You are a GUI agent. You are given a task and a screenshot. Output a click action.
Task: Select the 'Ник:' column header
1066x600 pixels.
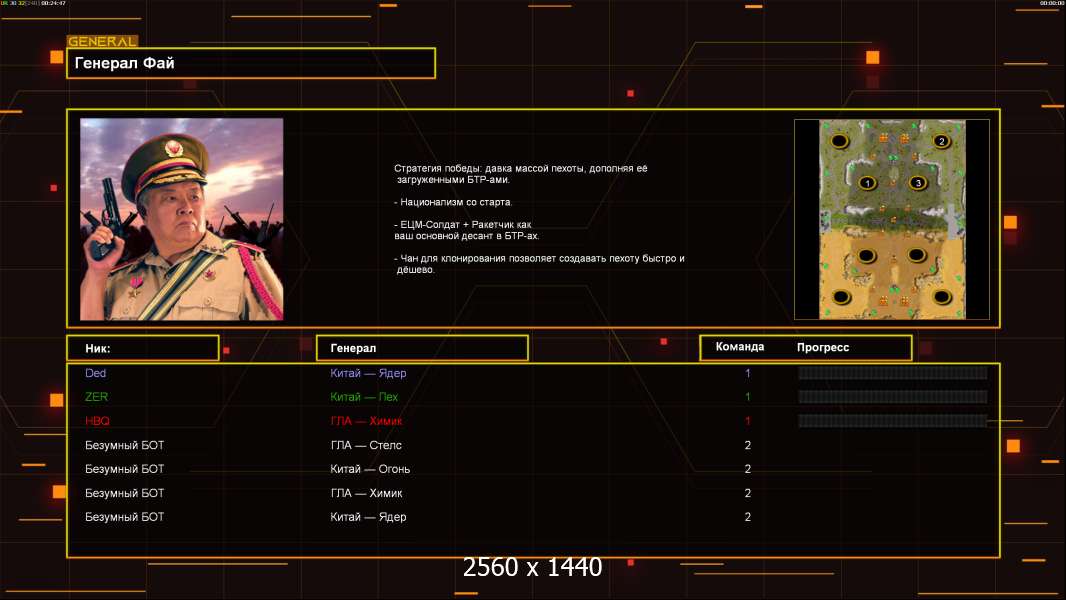coord(142,348)
